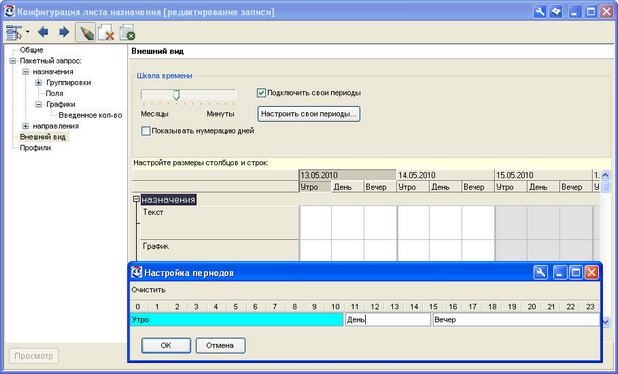Screen dimensions: 618x374
Task: Click the Вечер period input field
Action: [516, 320]
